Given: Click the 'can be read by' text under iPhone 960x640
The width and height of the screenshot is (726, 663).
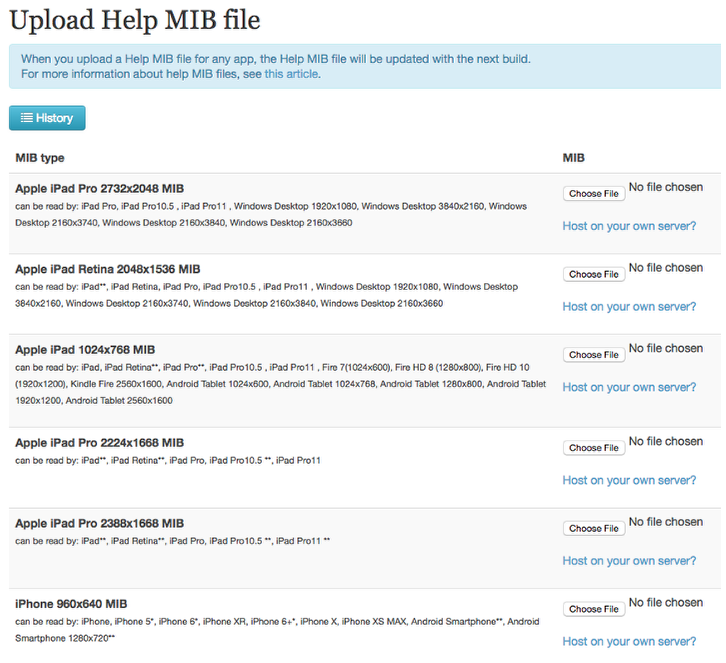Looking at the screenshot, I should (277, 630).
